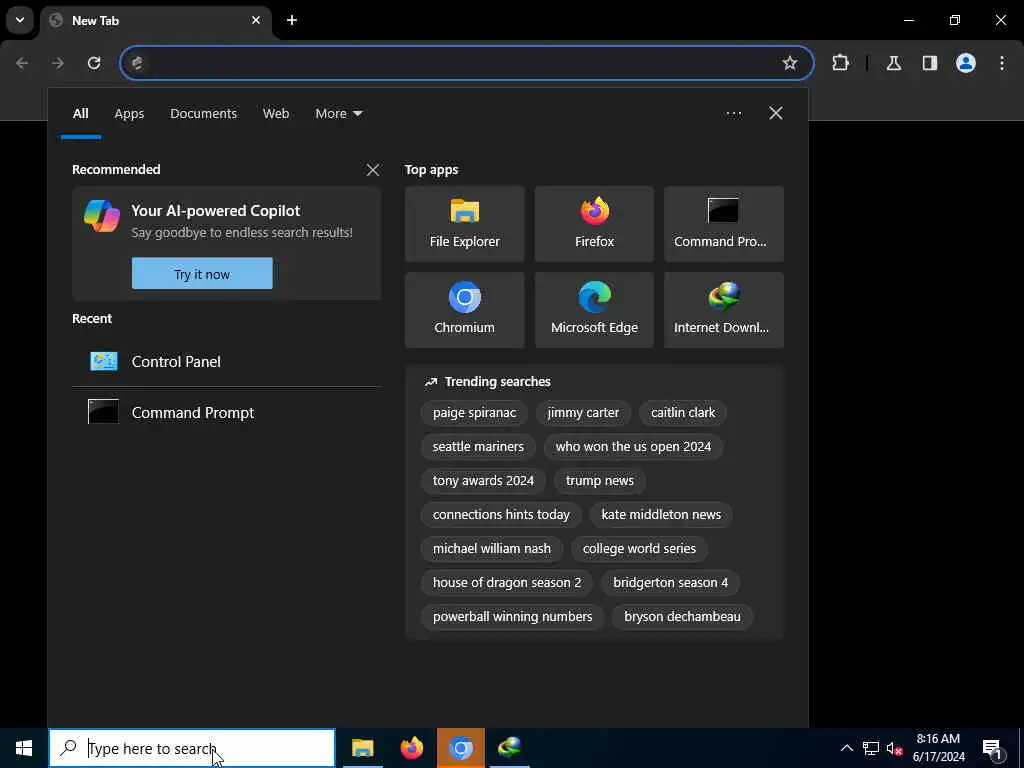Image resolution: width=1024 pixels, height=768 pixels.
Task: Click the Try it now button
Action: (202, 274)
